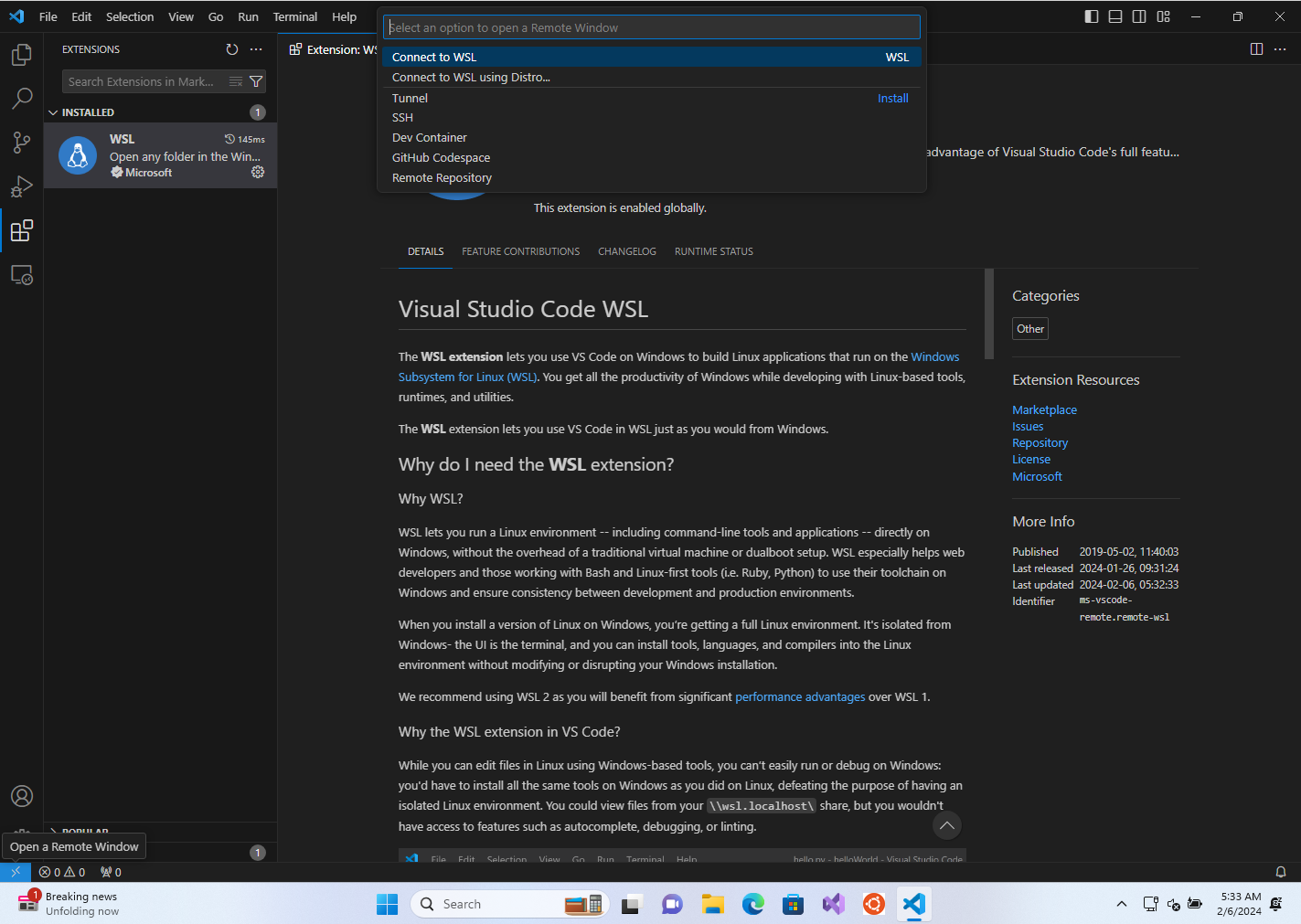Choose Remote Repository option

651,177
